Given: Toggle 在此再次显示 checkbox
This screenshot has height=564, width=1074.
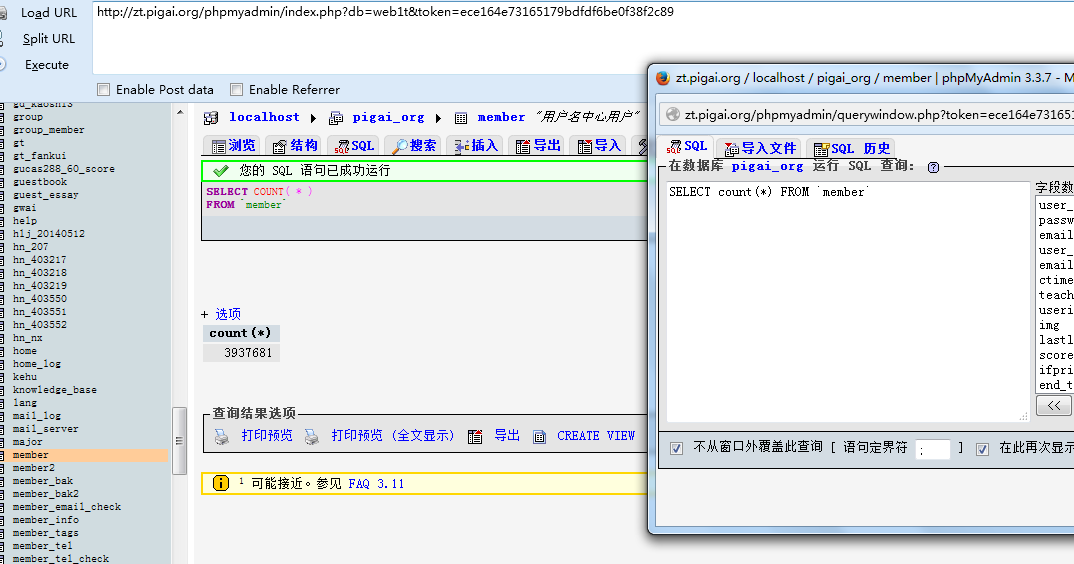Looking at the screenshot, I should [982, 449].
